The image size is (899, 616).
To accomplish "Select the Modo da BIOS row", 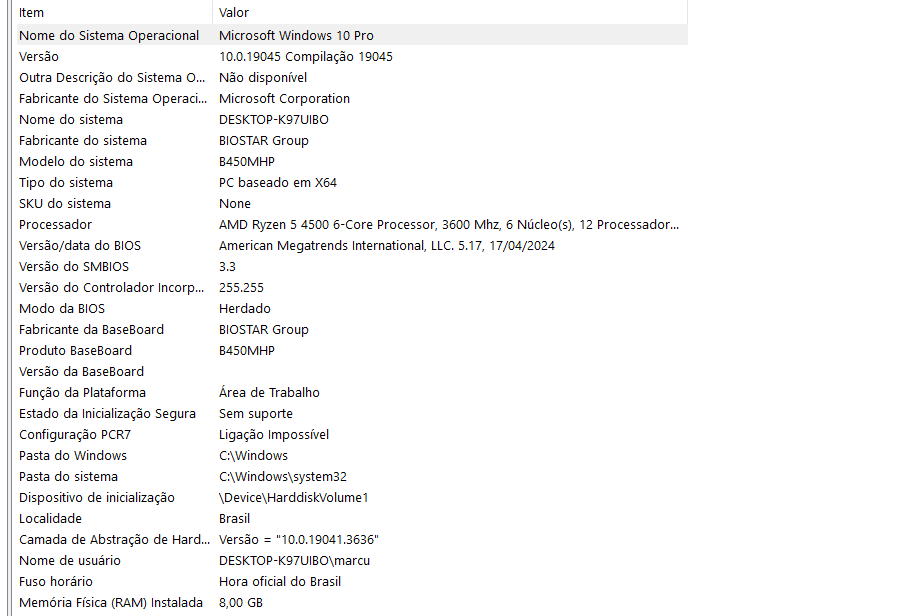I will pyautogui.click(x=352, y=309).
